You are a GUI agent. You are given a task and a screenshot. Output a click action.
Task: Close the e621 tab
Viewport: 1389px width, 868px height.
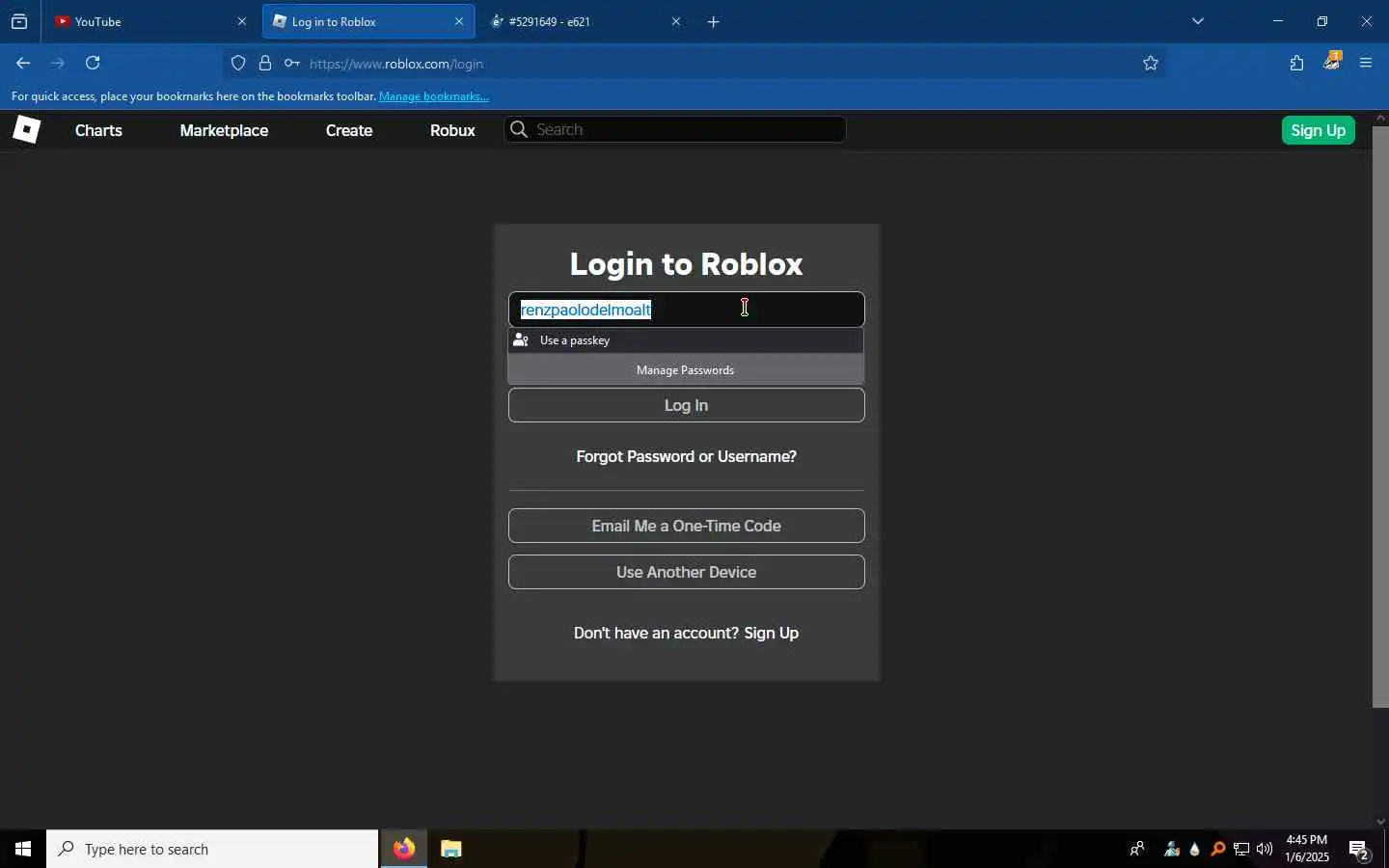tap(676, 21)
